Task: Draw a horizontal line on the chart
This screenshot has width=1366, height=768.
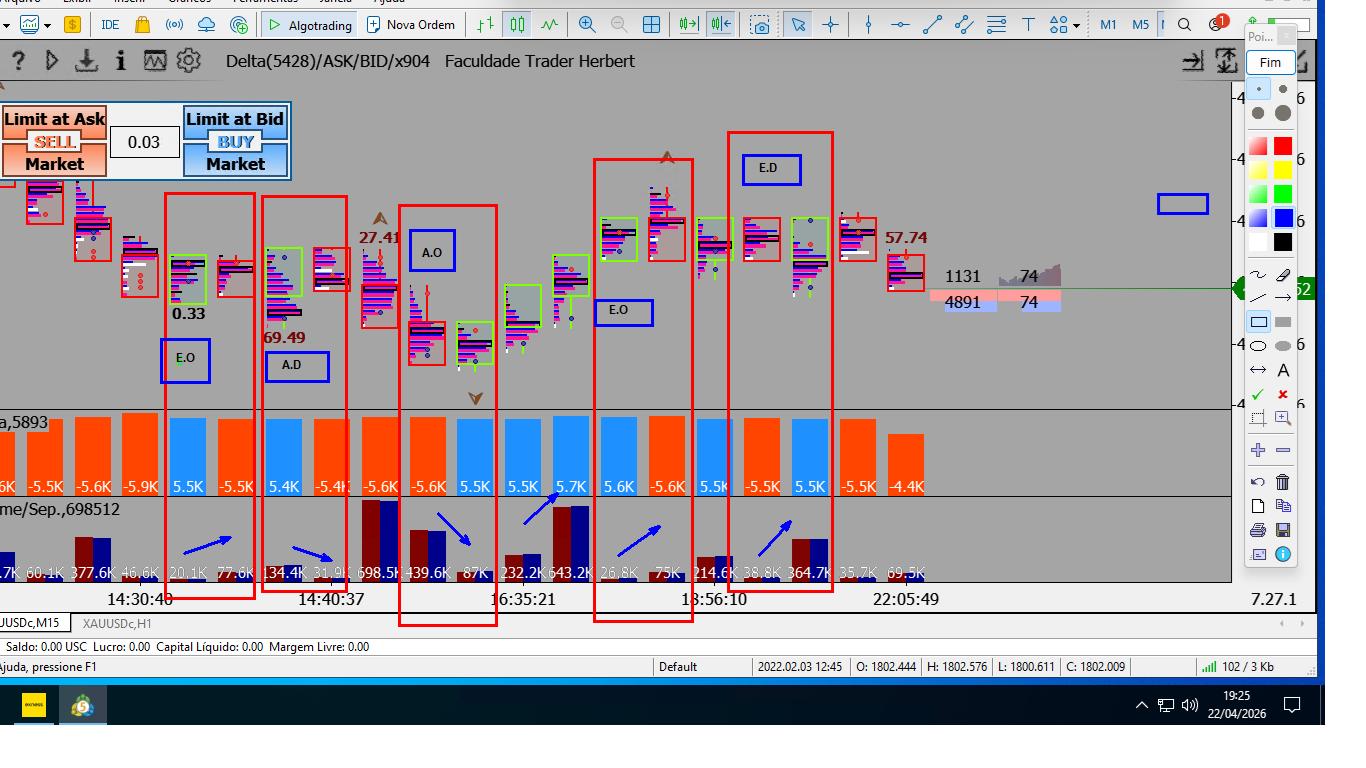Action: tap(900, 25)
